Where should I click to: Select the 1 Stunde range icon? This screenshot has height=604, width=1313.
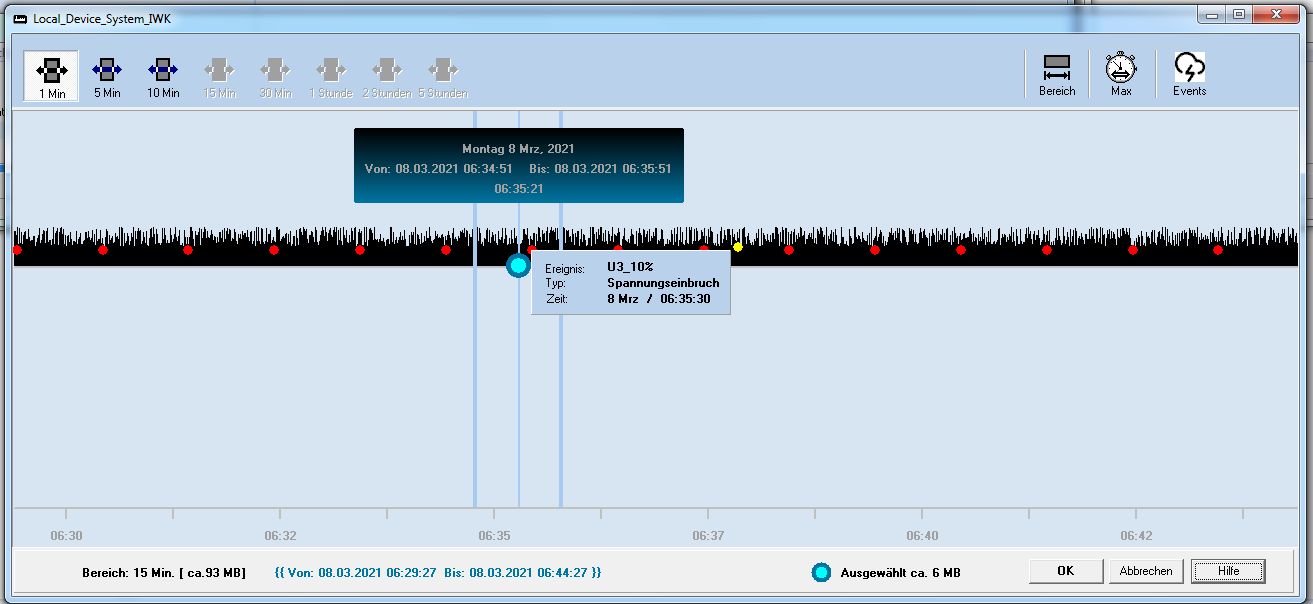pyautogui.click(x=331, y=76)
